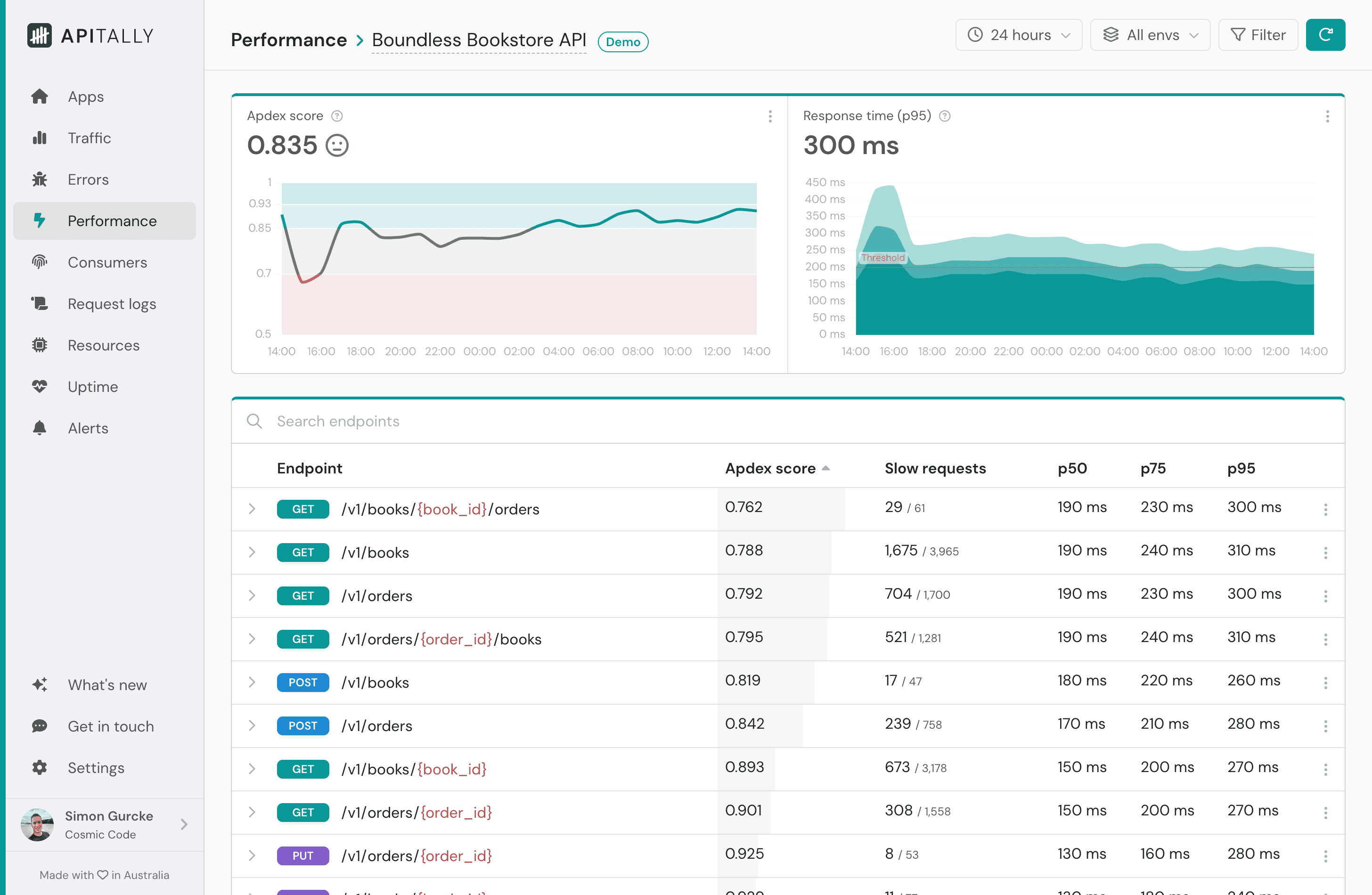
Task: Open the All envs environment dropdown
Action: click(1150, 34)
